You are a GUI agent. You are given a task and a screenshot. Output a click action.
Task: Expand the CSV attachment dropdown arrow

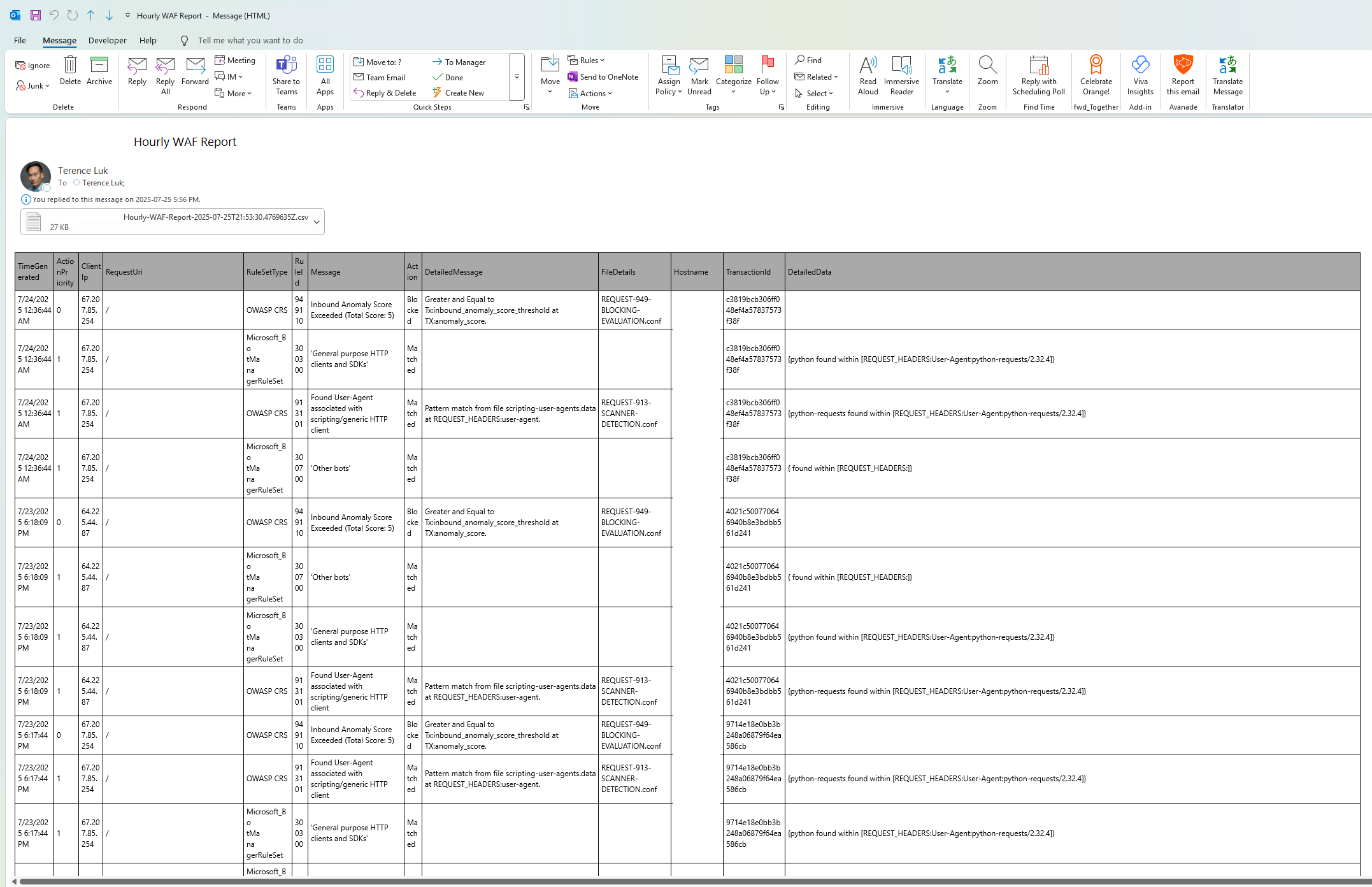317,222
